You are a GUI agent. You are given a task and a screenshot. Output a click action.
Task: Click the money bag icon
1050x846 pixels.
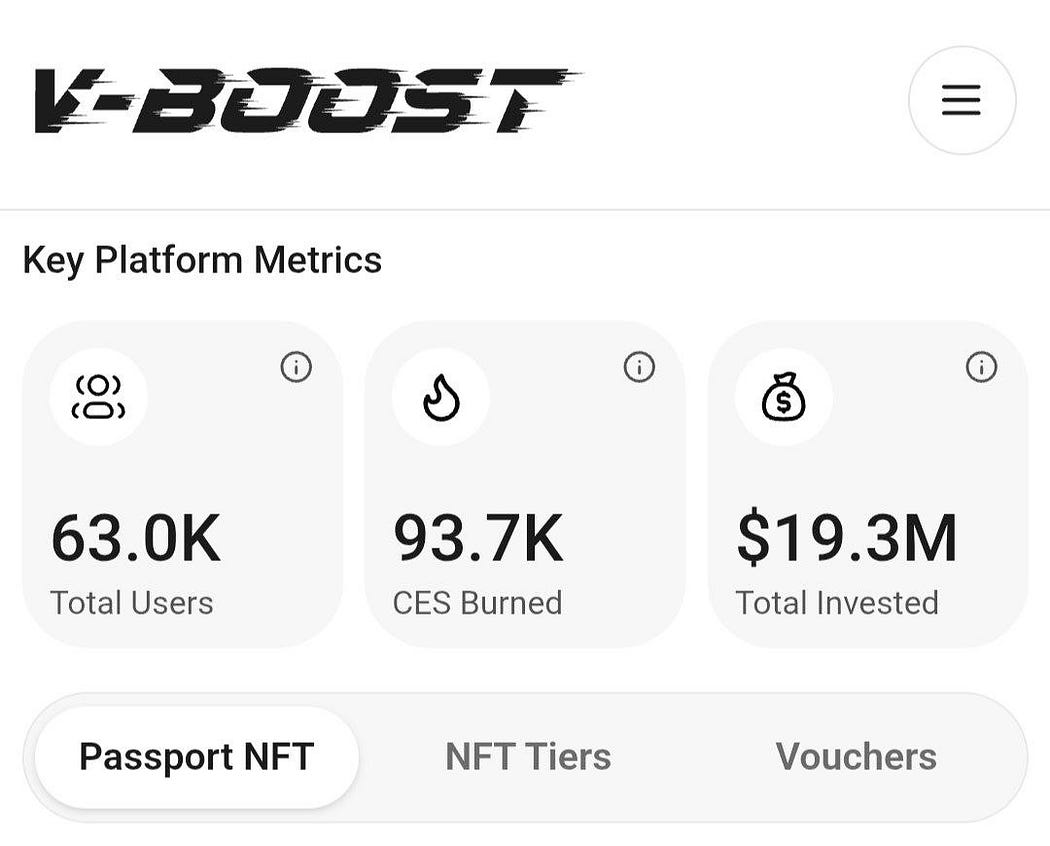[784, 397]
